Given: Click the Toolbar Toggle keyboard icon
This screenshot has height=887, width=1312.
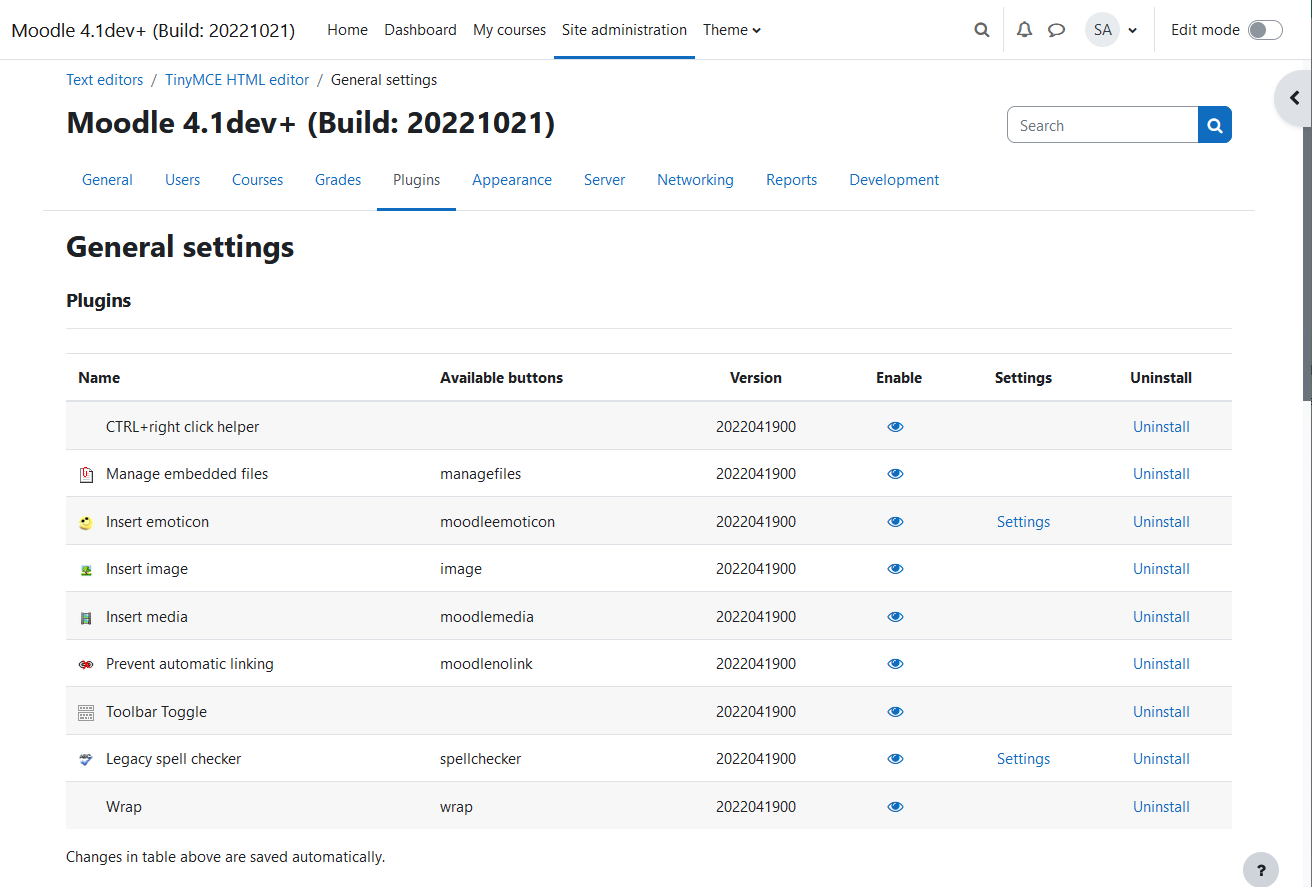Looking at the screenshot, I should [86, 713].
